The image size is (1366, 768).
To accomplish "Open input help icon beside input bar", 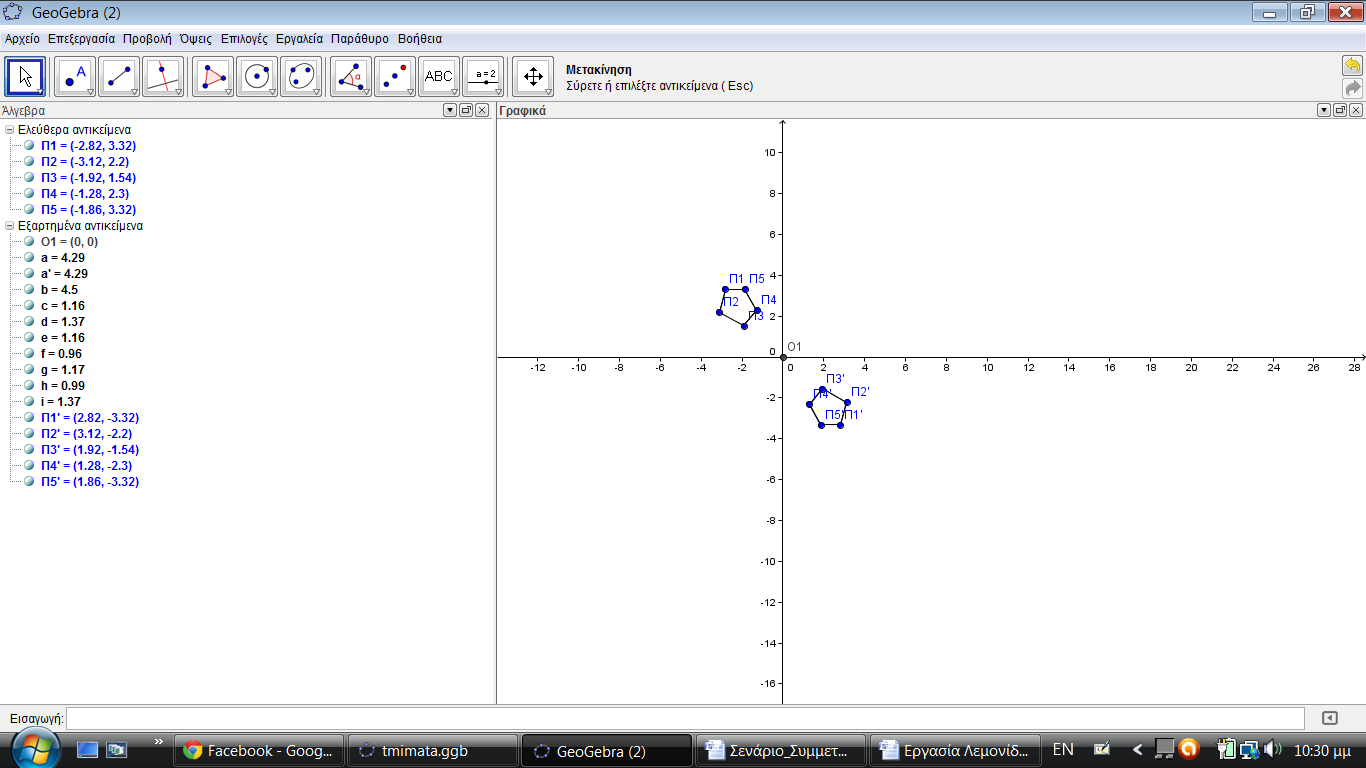I will 1329,718.
